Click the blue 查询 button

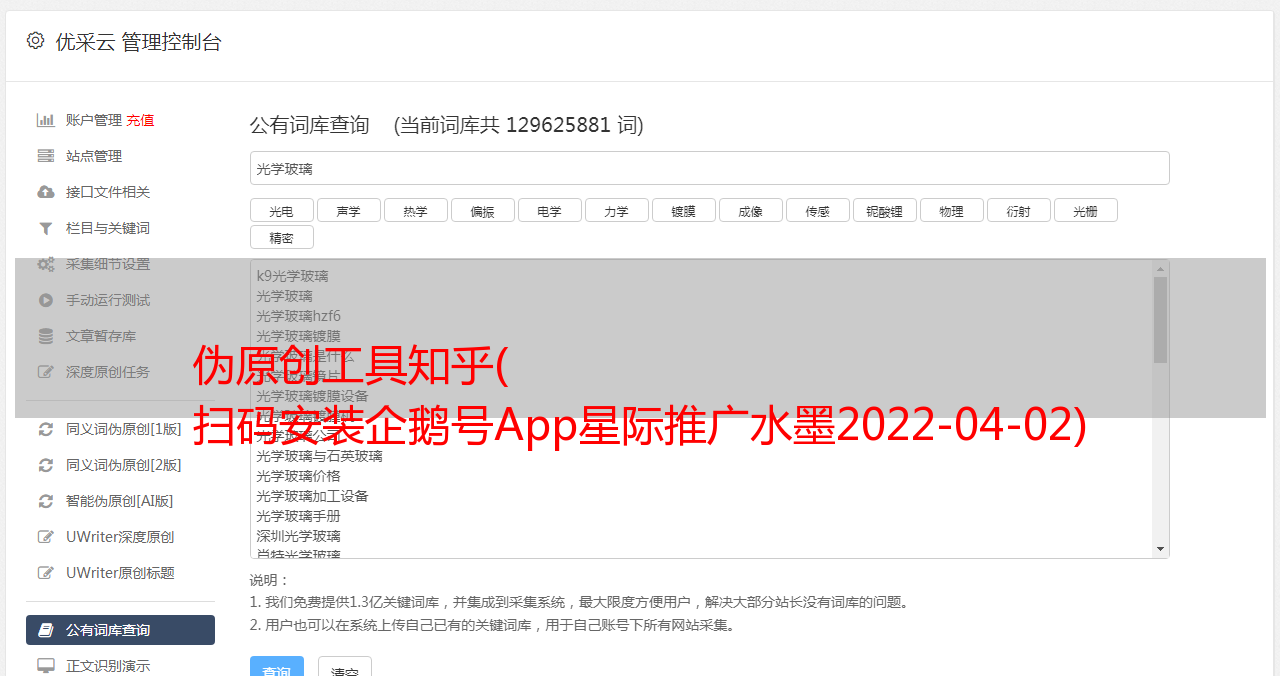point(276,668)
